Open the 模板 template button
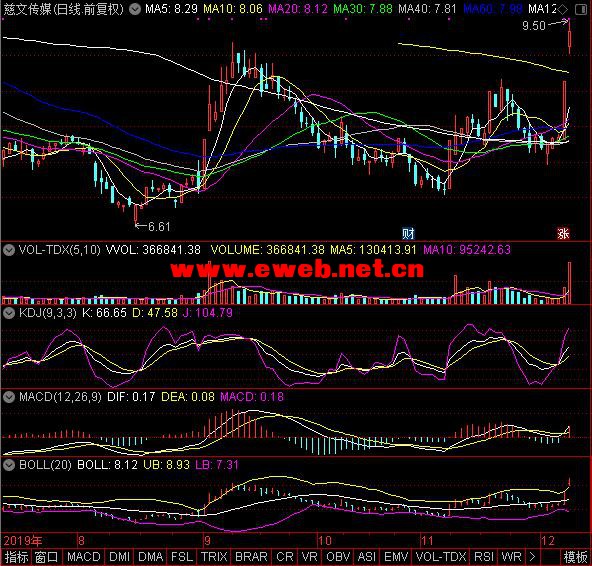592x566 pixels. 575,557
